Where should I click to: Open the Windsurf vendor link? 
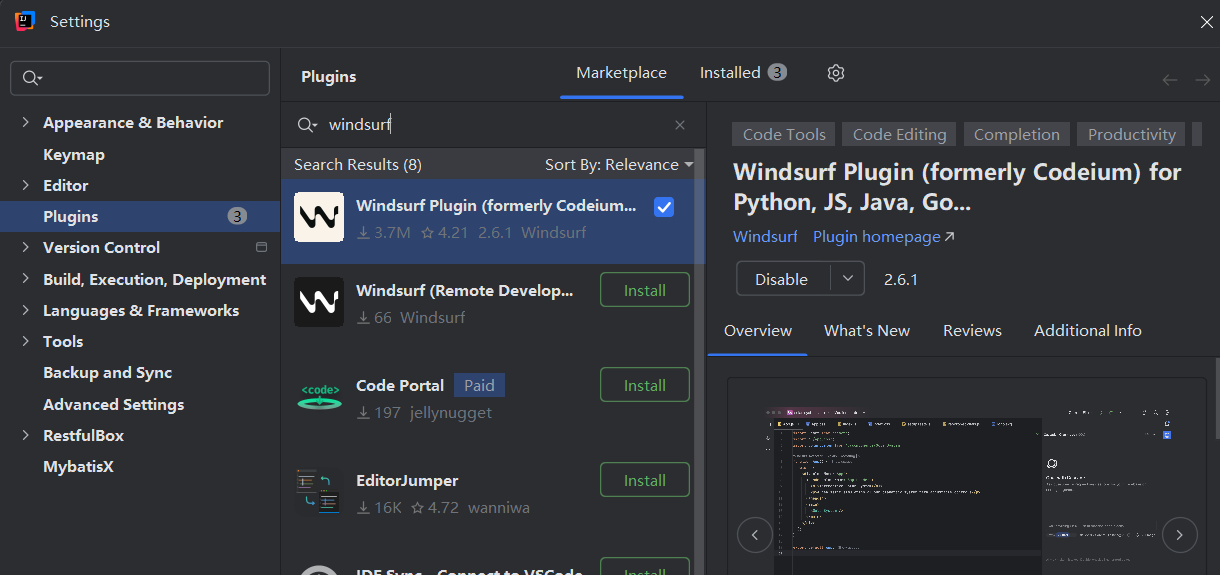click(765, 237)
